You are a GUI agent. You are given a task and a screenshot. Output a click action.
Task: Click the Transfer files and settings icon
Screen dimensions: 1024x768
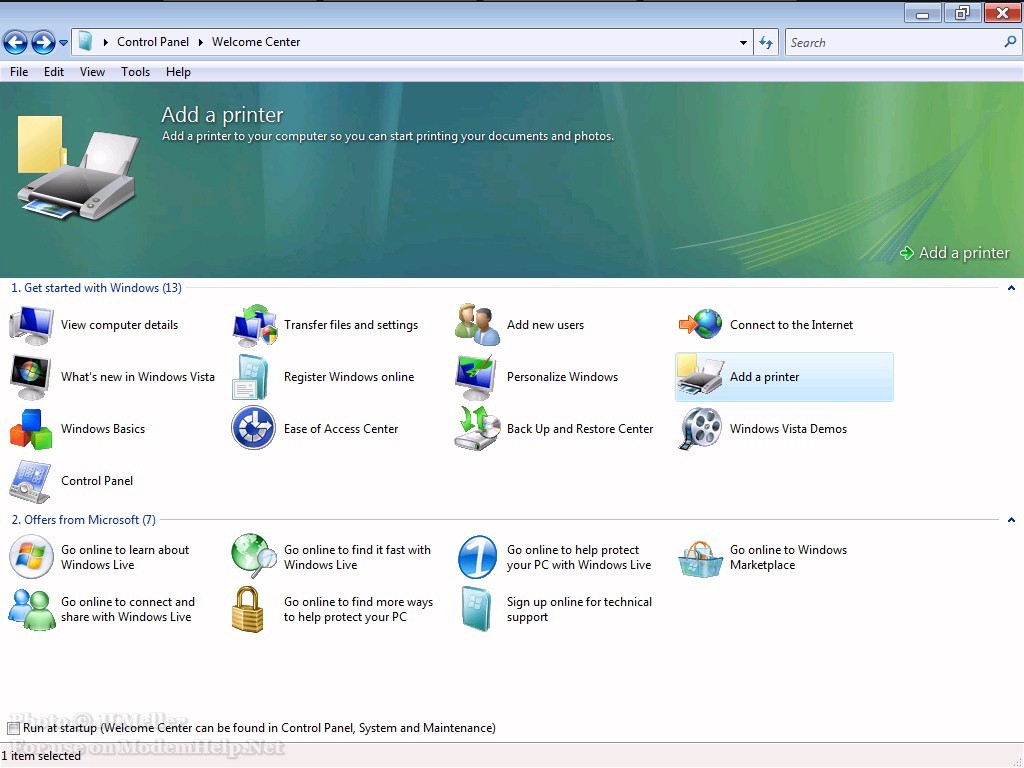(x=254, y=325)
